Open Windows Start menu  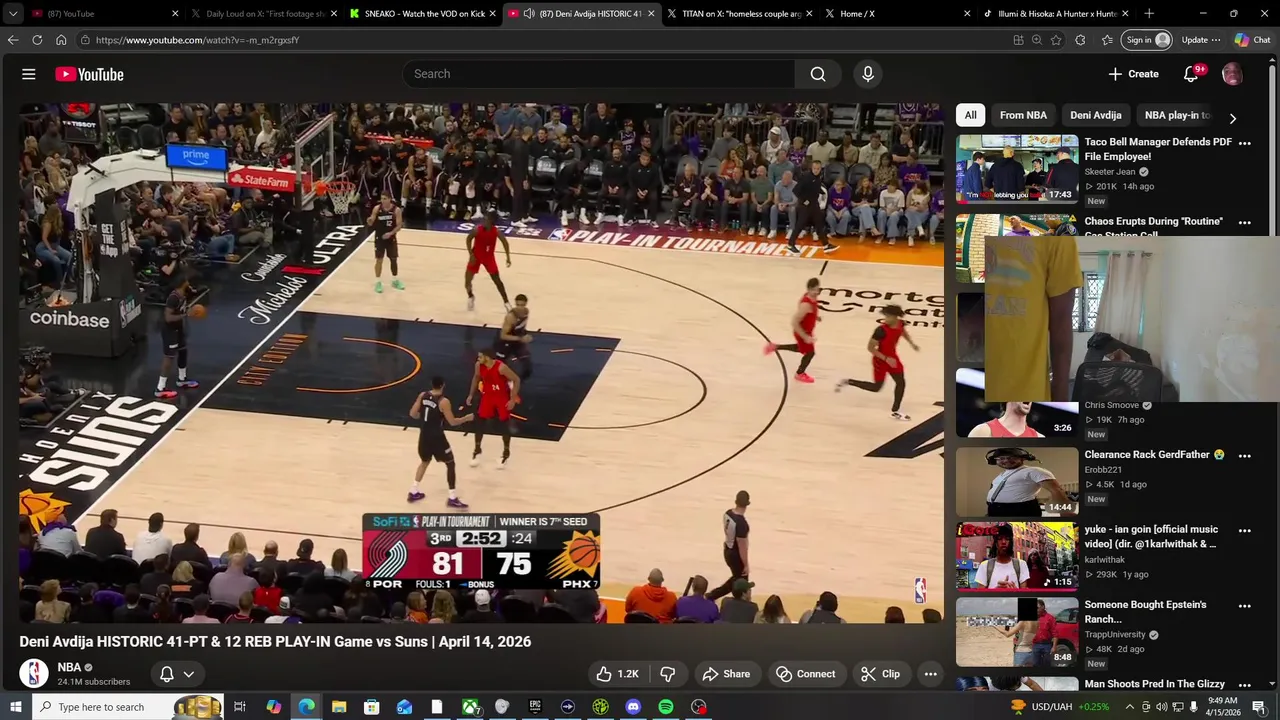click(15, 707)
